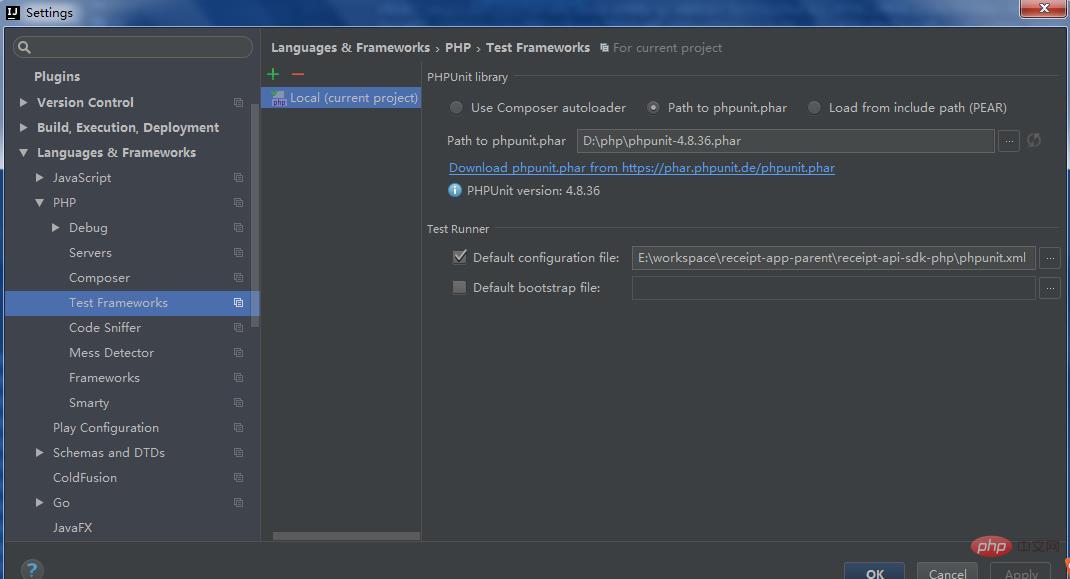This screenshot has width=1070, height=579.
Task: Open the Mess Detector settings page
Action: point(111,353)
